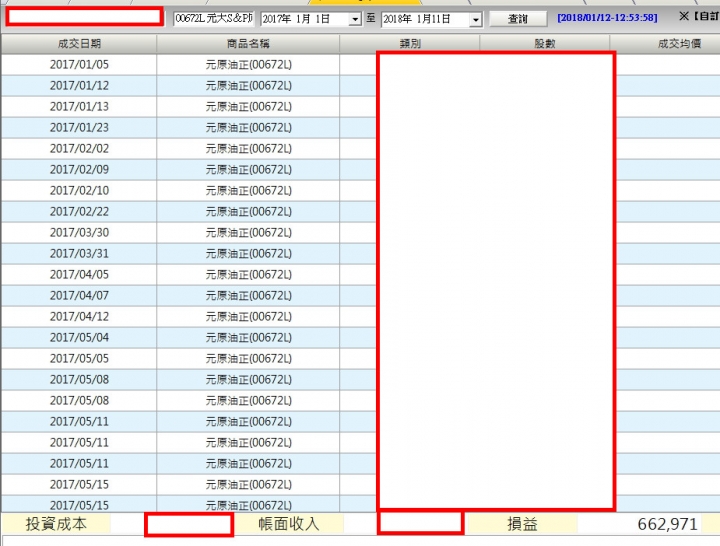The width and height of the screenshot is (720, 546).
Task: Open the start date dropdown arrow
Action: (354, 19)
